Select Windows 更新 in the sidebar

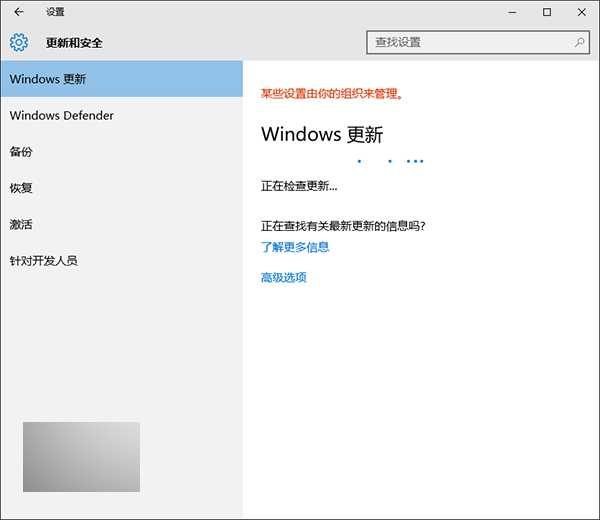coord(122,79)
